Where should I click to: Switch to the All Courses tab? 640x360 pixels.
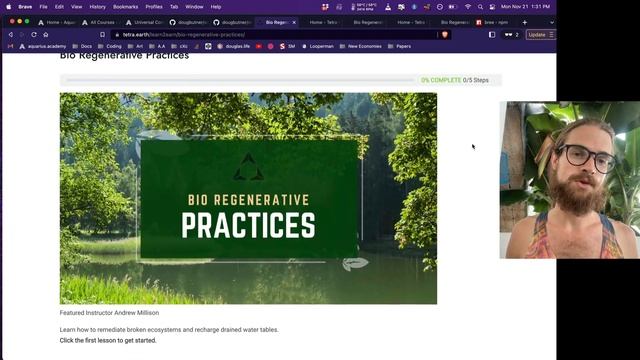coord(100,22)
